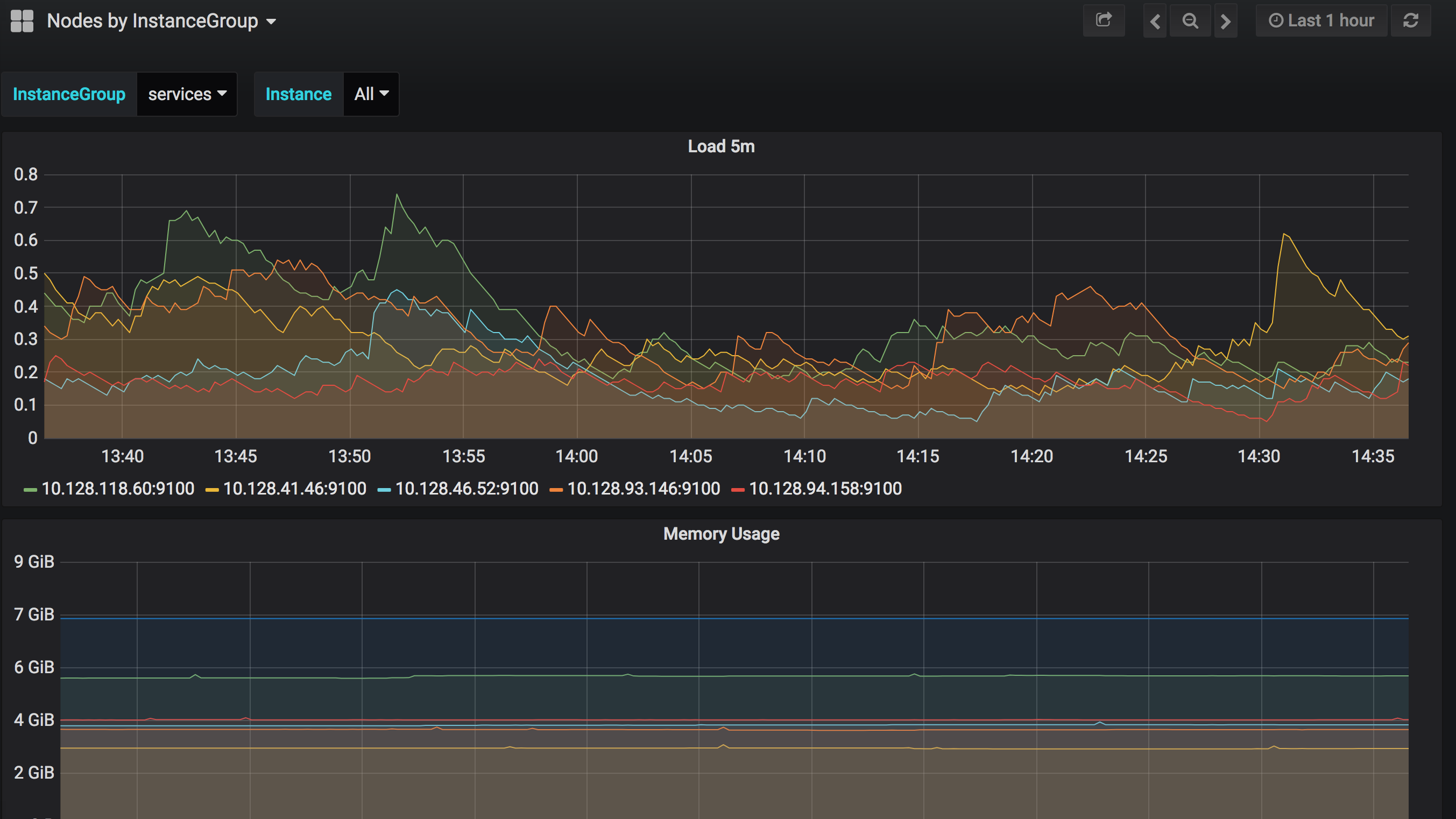This screenshot has height=819, width=1456.
Task: Click the refresh dashboard icon
Action: coord(1411,21)
